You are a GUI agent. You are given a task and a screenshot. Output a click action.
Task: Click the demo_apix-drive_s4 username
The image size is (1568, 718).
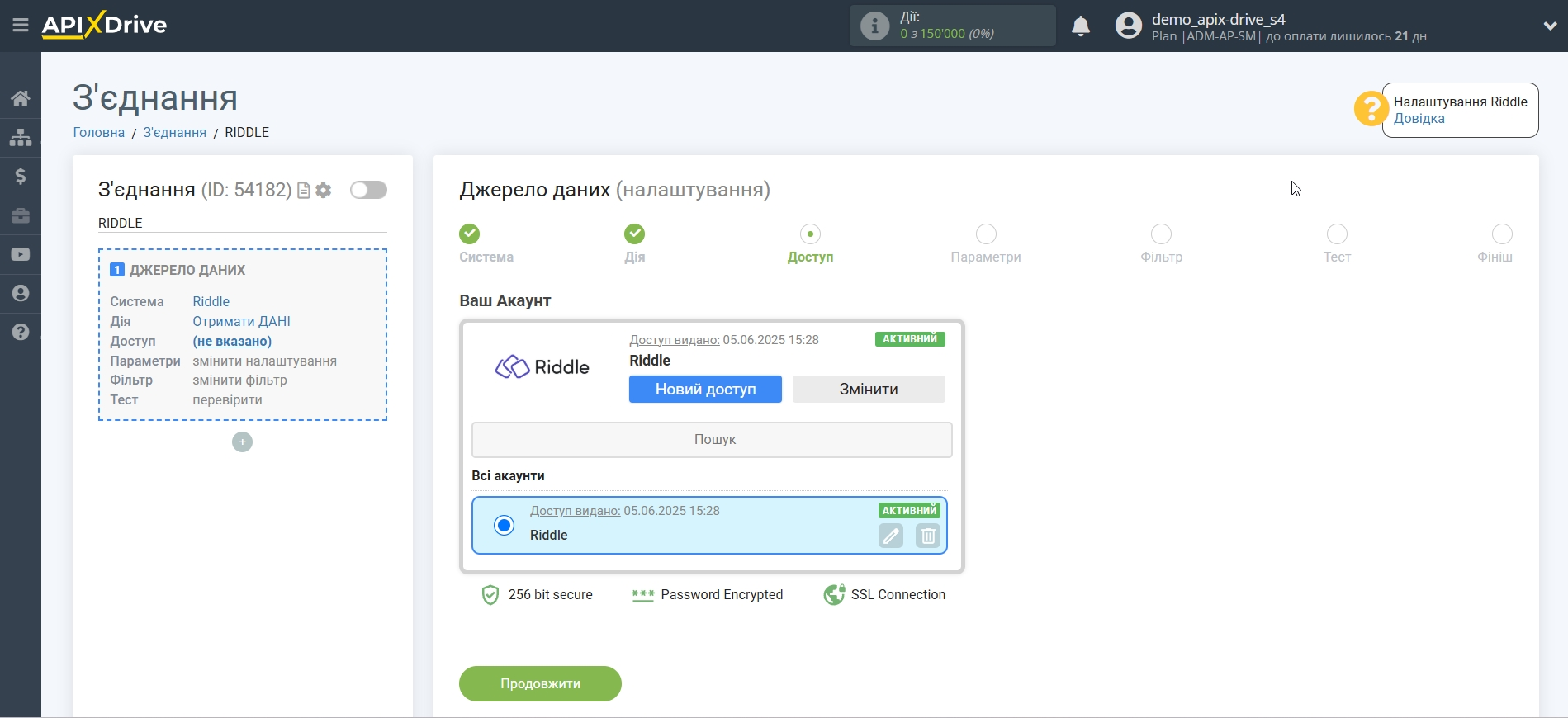point(1219,19)
